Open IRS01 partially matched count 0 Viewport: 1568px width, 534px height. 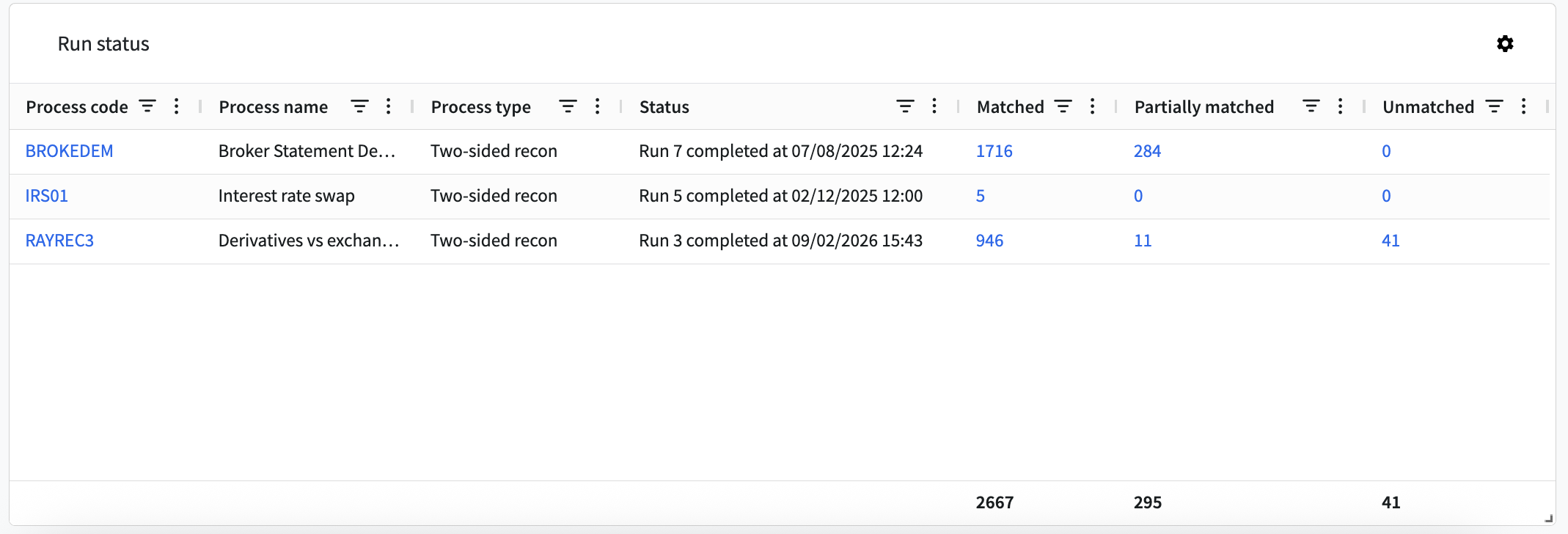coord(1138,196)
